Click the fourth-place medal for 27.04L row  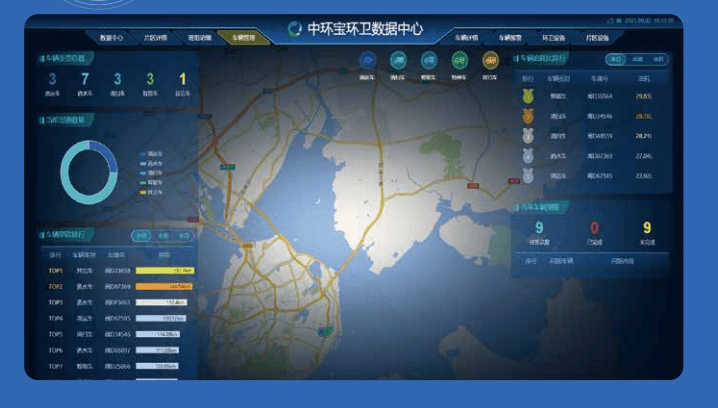click(528, 156)
